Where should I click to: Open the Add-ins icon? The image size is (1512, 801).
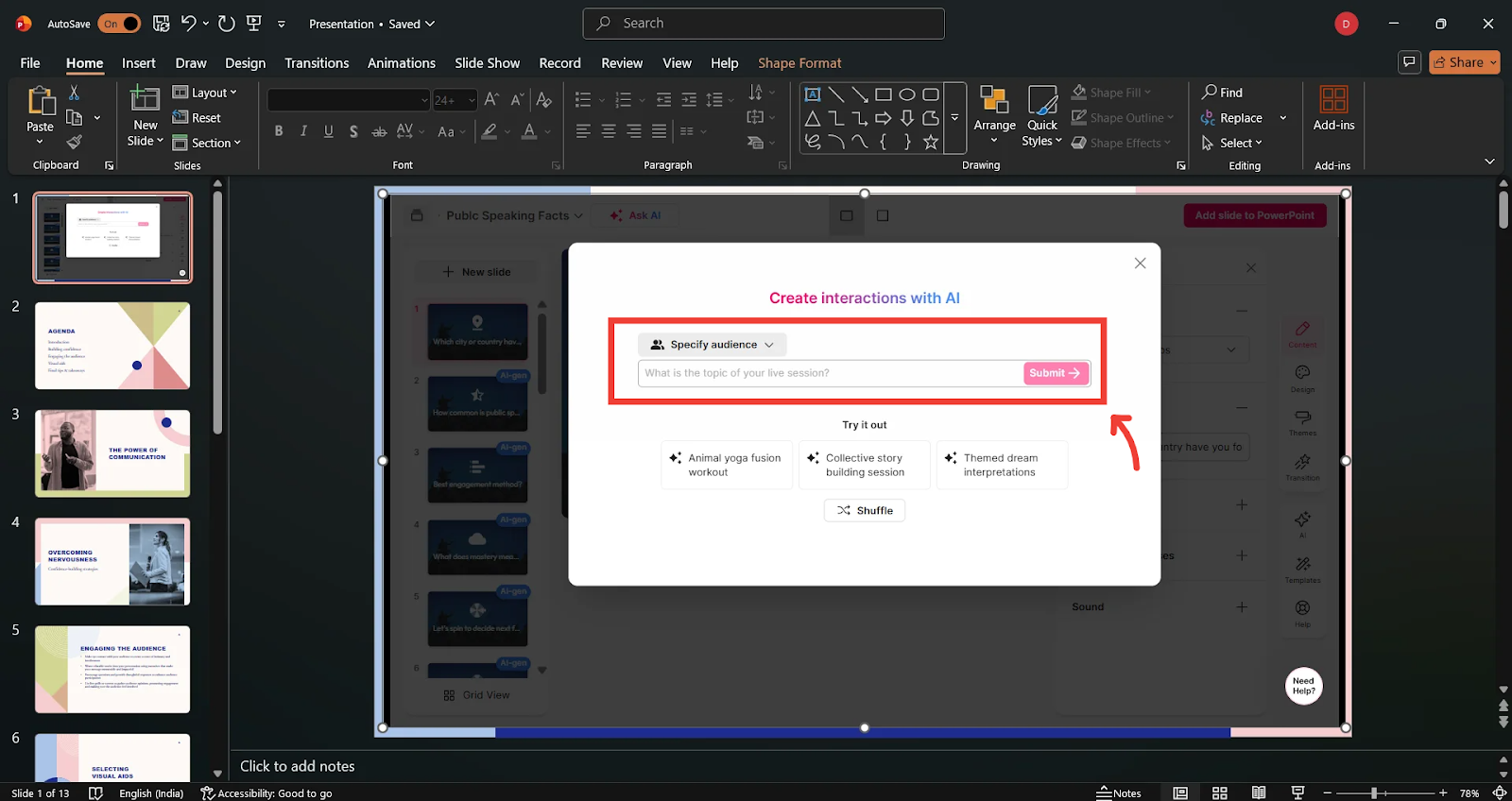[1333, 109]
